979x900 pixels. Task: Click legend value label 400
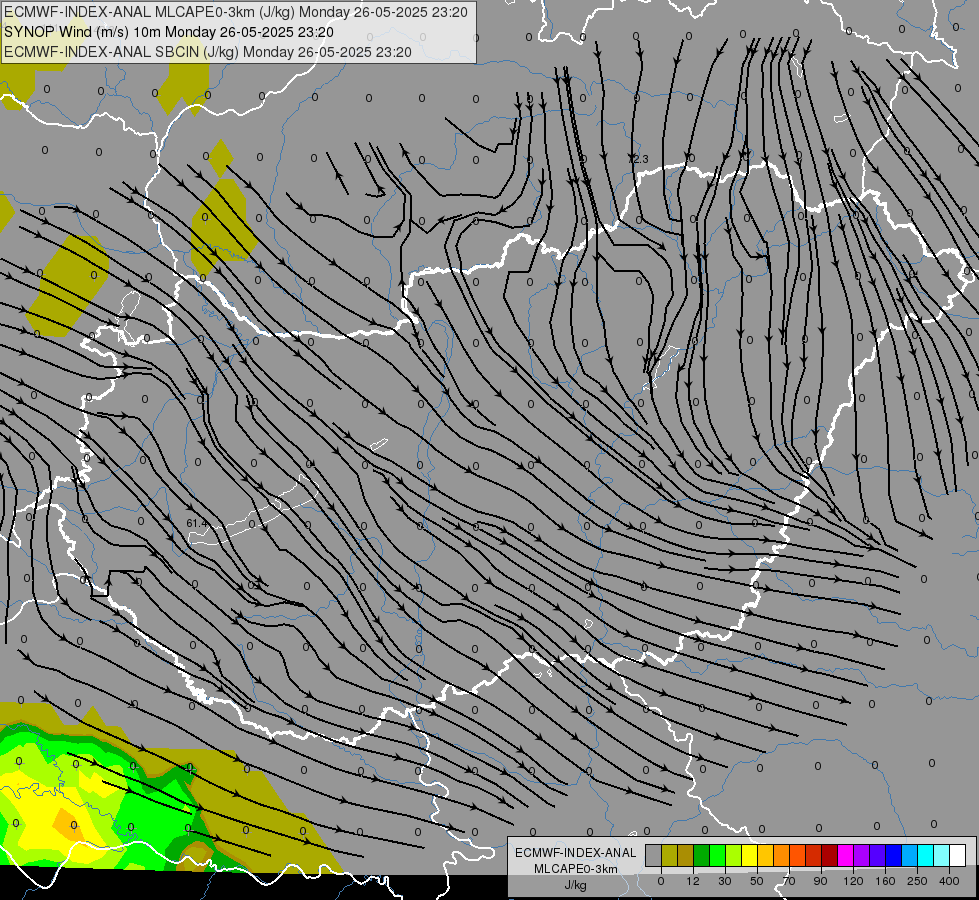pos(949,881)
